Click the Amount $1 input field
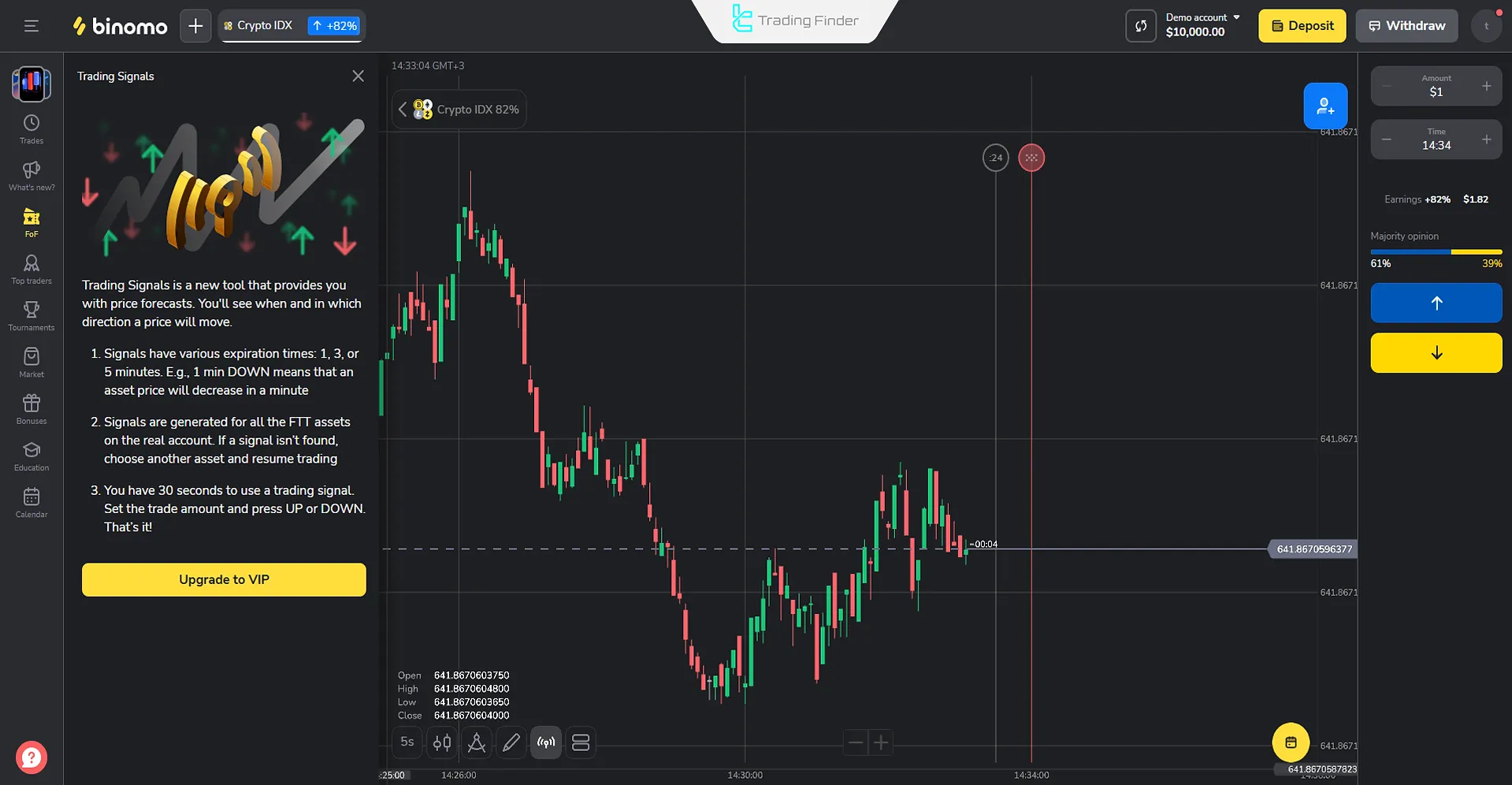 coord(1436,86)
